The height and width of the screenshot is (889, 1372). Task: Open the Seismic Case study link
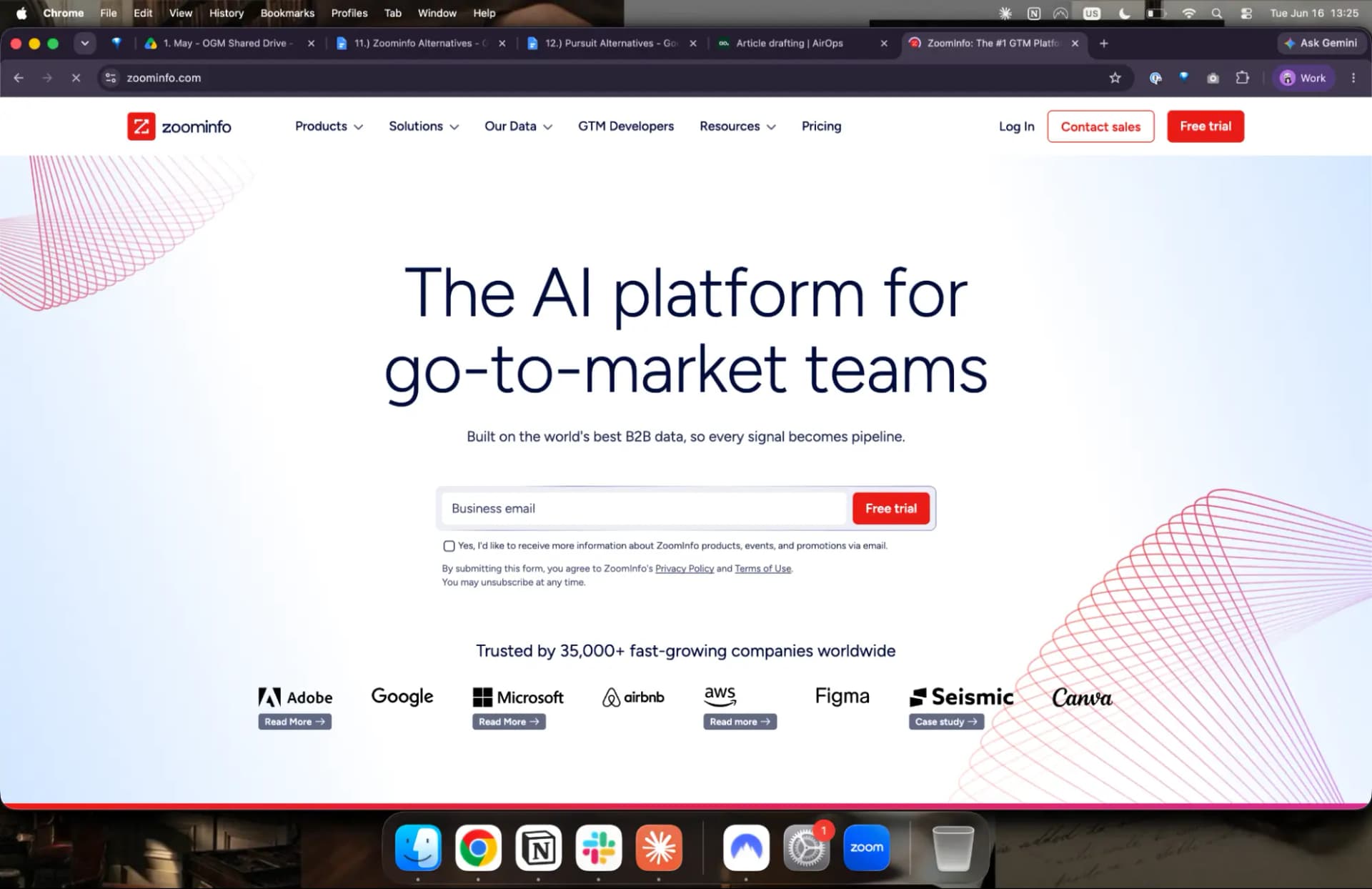[946, 722]
